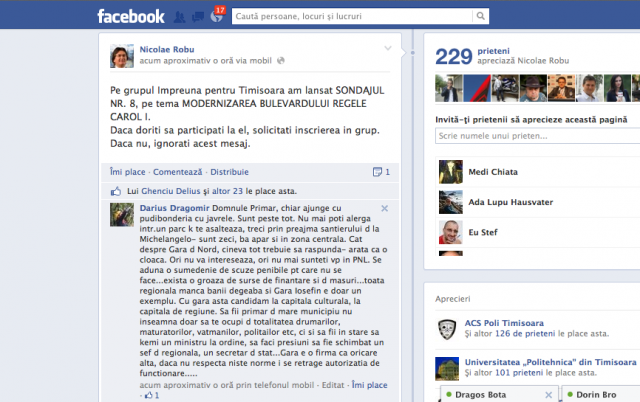Like the post with 'Îmi place'
This screenshot has height=402, width=640.
(127, 172)
